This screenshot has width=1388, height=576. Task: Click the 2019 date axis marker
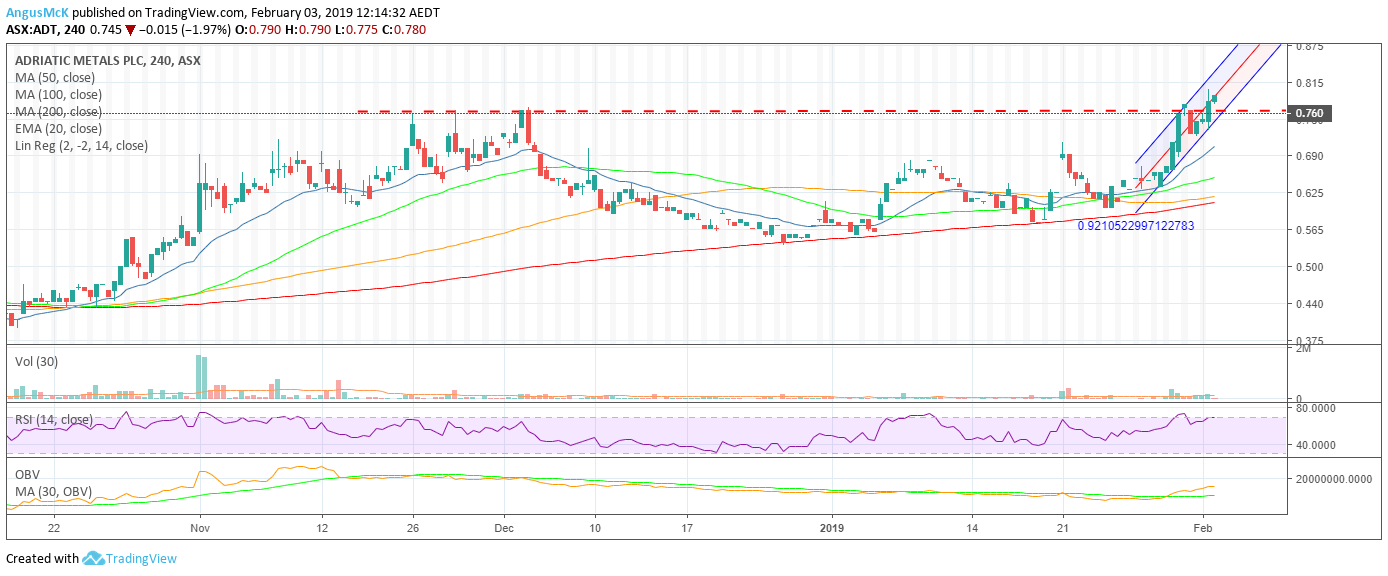[833, 527]
